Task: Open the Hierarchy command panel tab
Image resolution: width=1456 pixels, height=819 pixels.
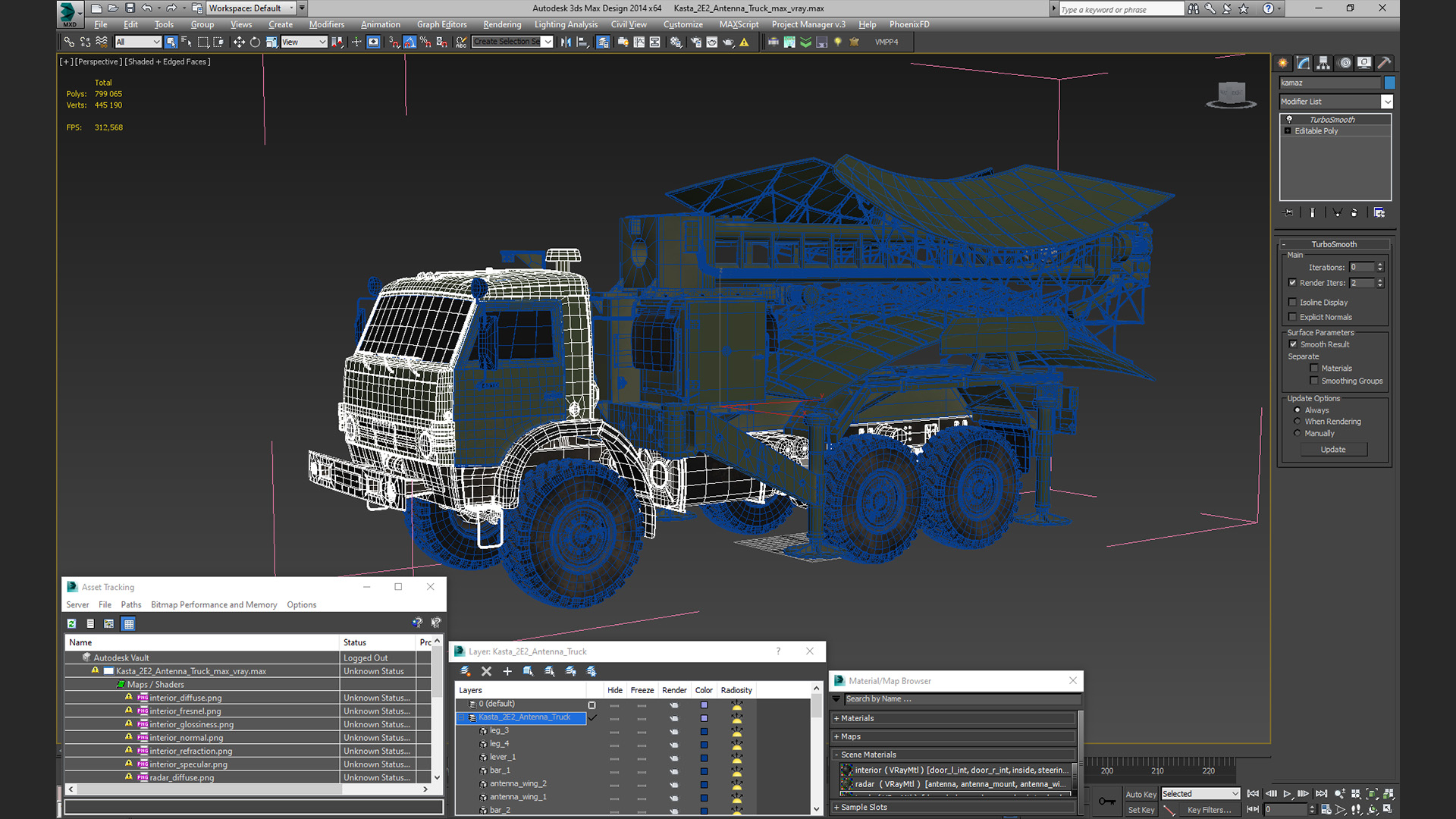Action: [1323, 63]
